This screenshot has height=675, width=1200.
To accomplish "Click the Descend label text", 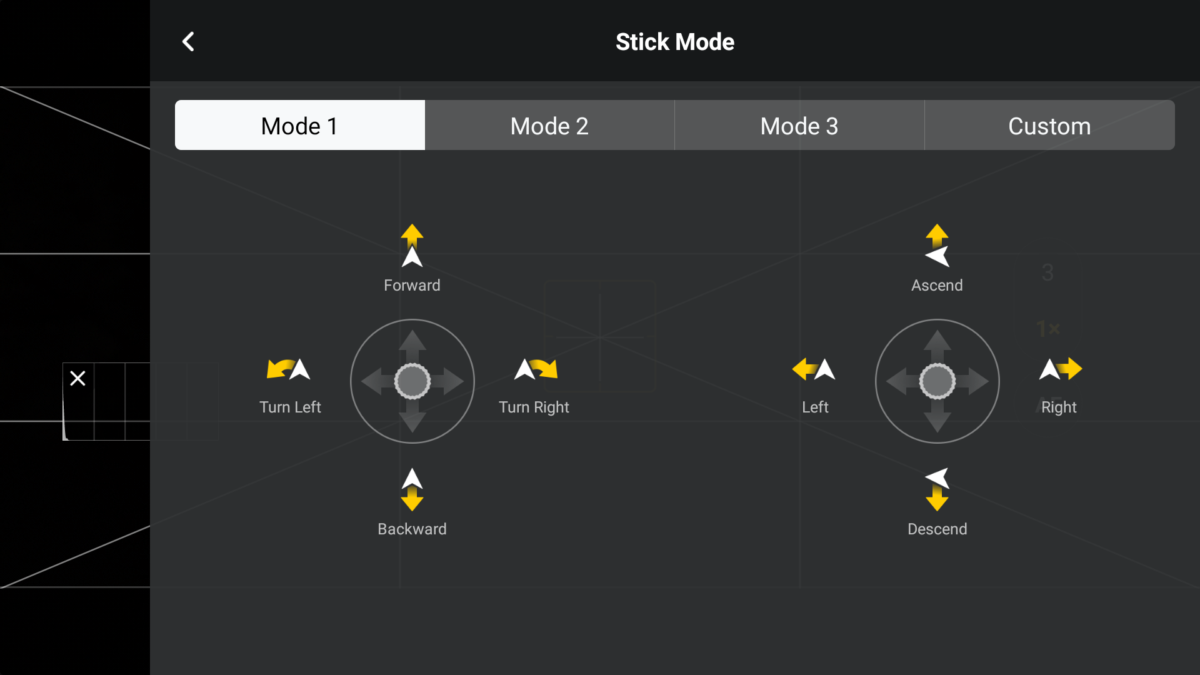I will click(x=937, y=529).
